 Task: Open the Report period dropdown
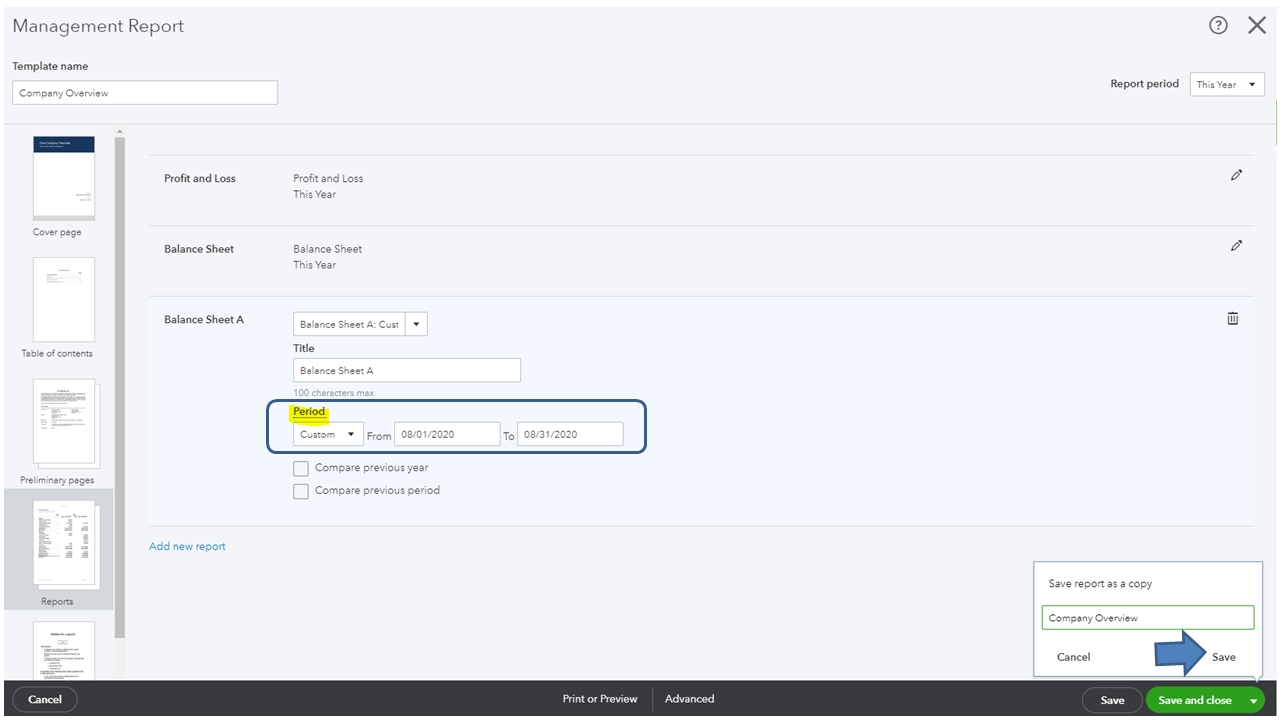[x=1227, y=85]
